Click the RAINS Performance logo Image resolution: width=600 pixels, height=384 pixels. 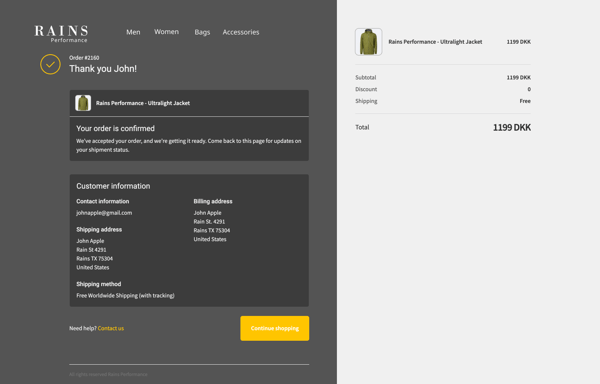(x=61, y=34)
